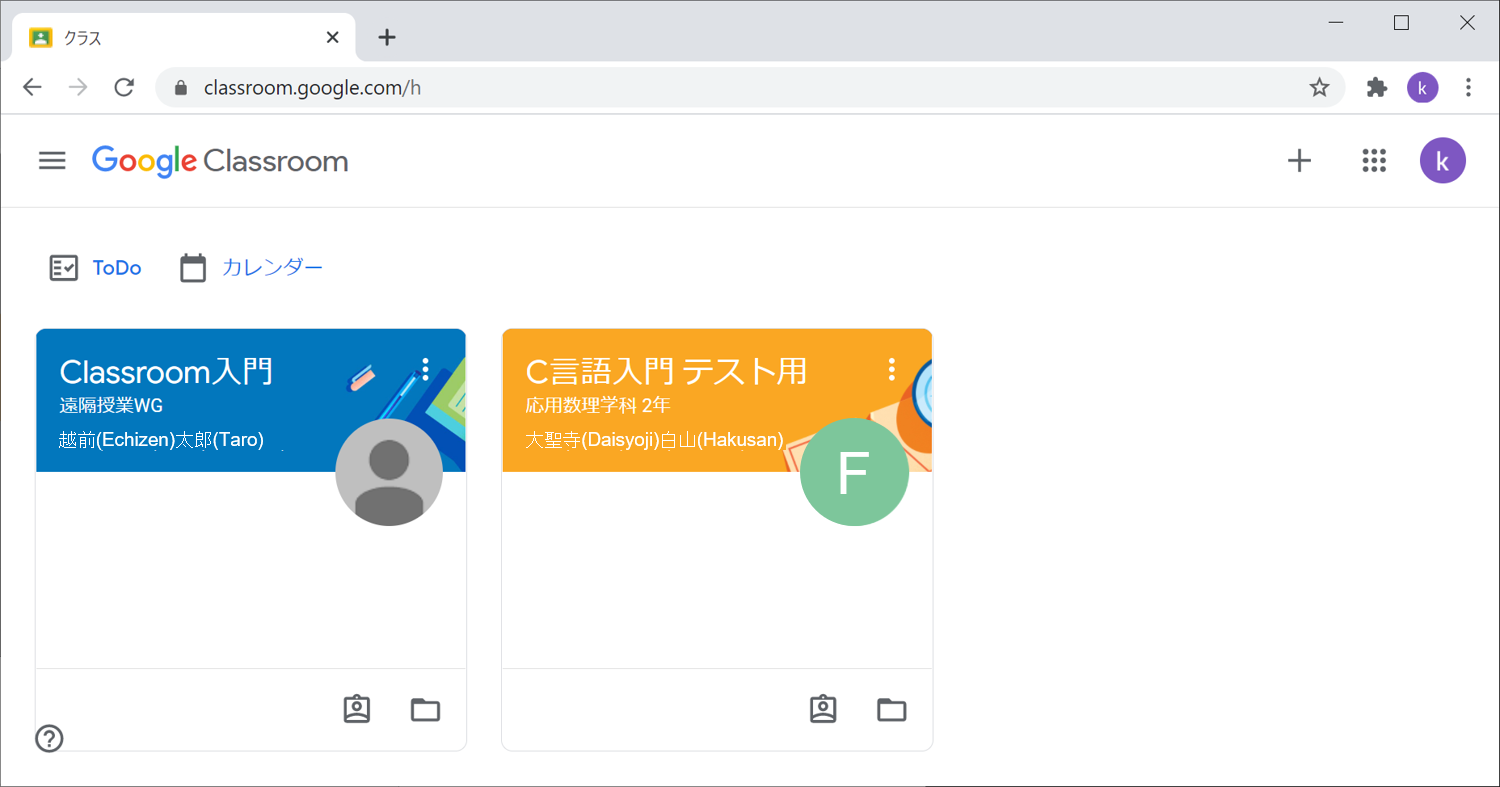Reload the page

124,87
